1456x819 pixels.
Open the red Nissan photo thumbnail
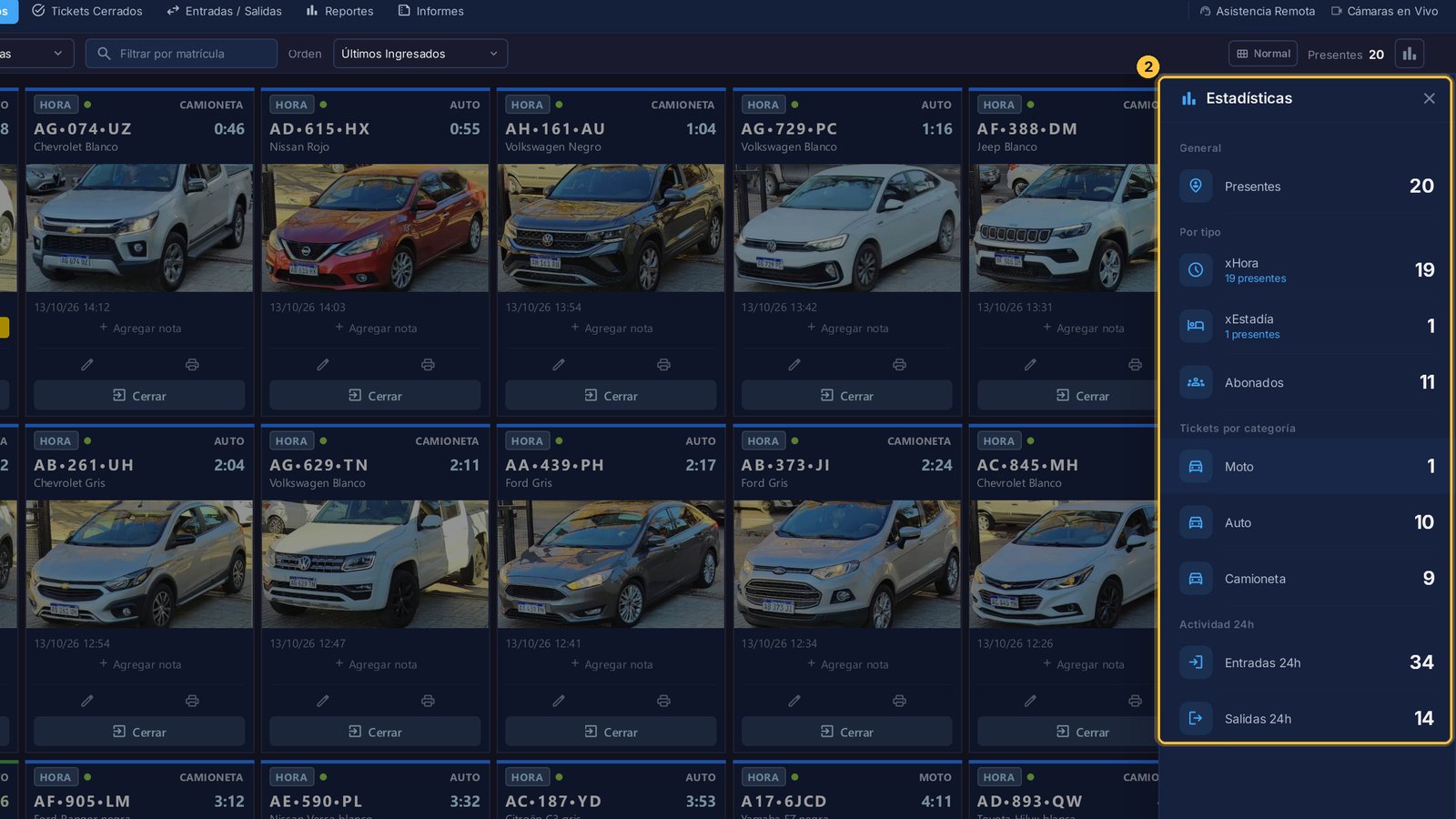(x=375, y=227)
